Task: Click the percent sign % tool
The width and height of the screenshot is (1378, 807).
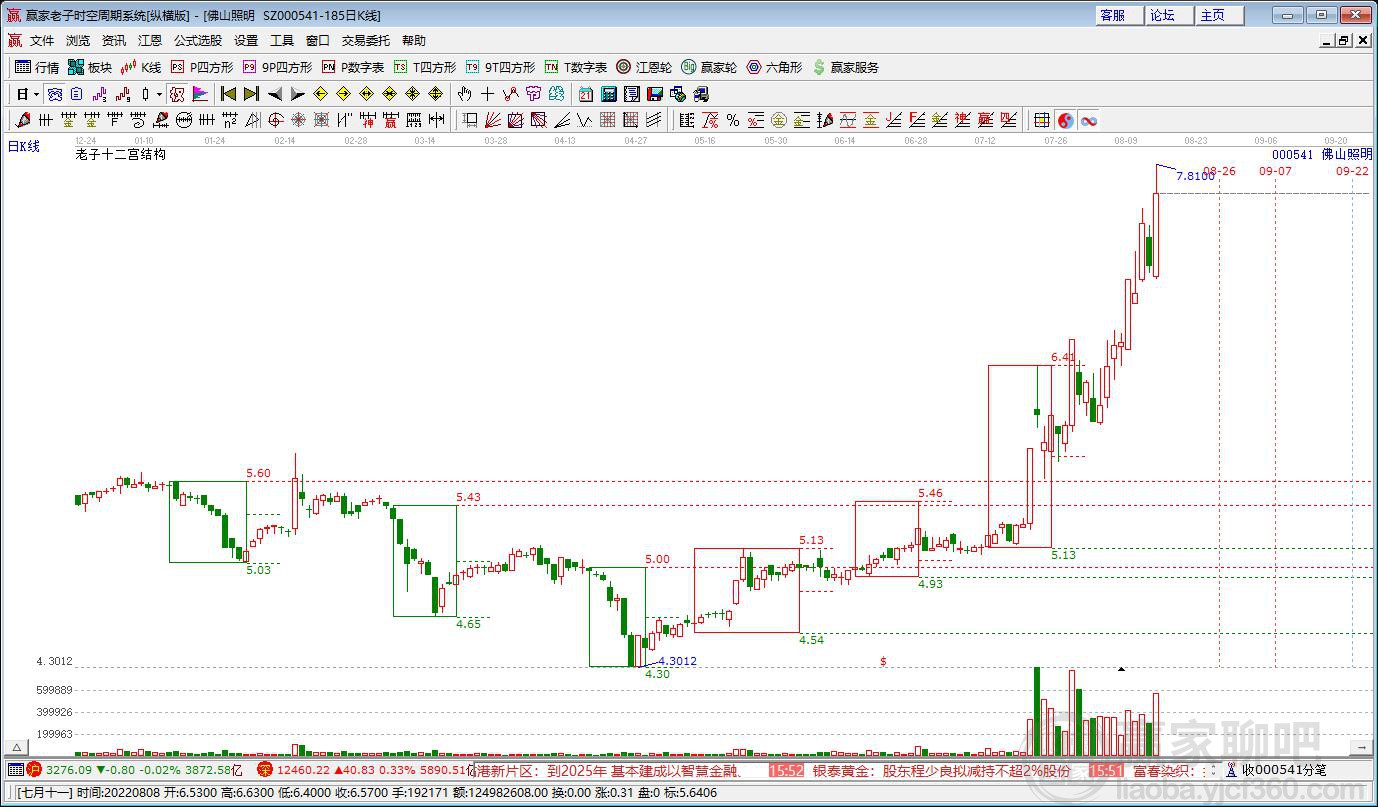Action: click(x=733, y=120)
